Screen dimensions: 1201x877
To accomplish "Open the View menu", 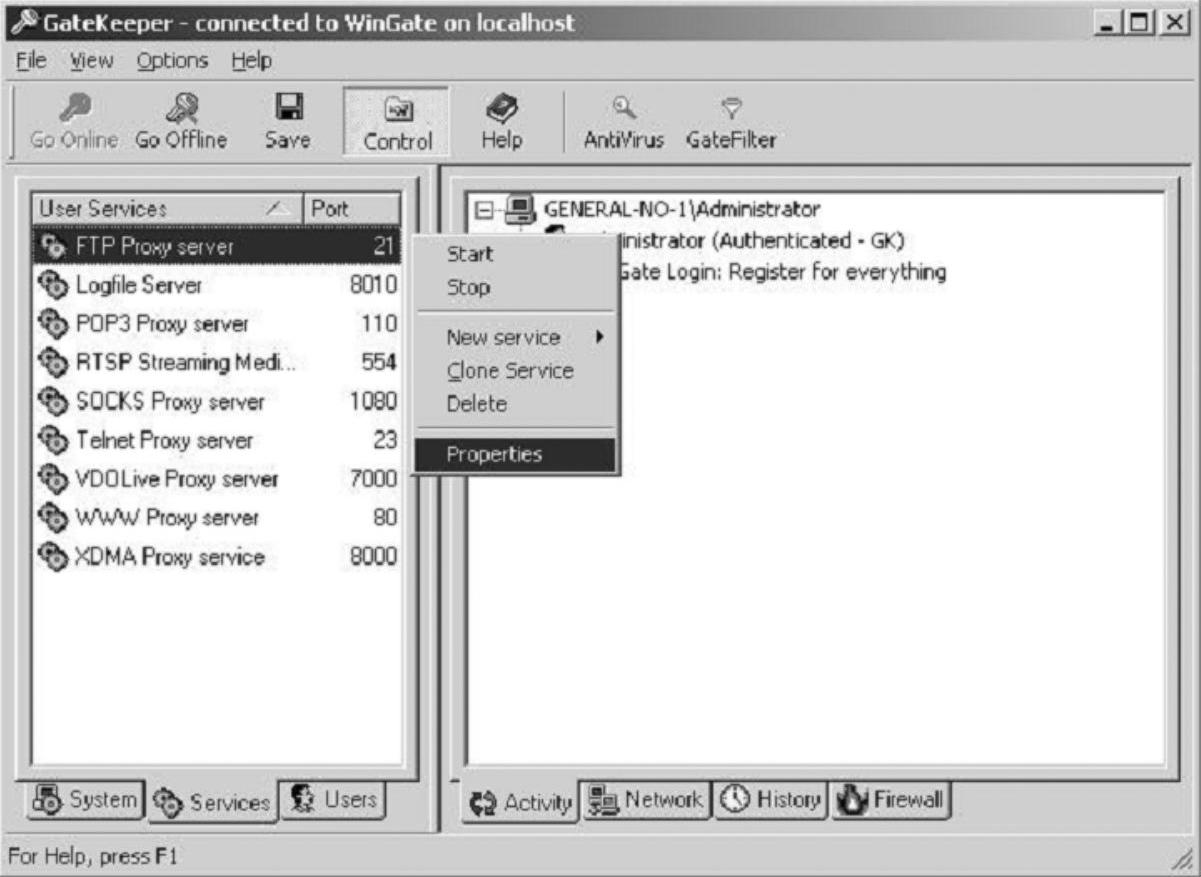I will (90, 61).
